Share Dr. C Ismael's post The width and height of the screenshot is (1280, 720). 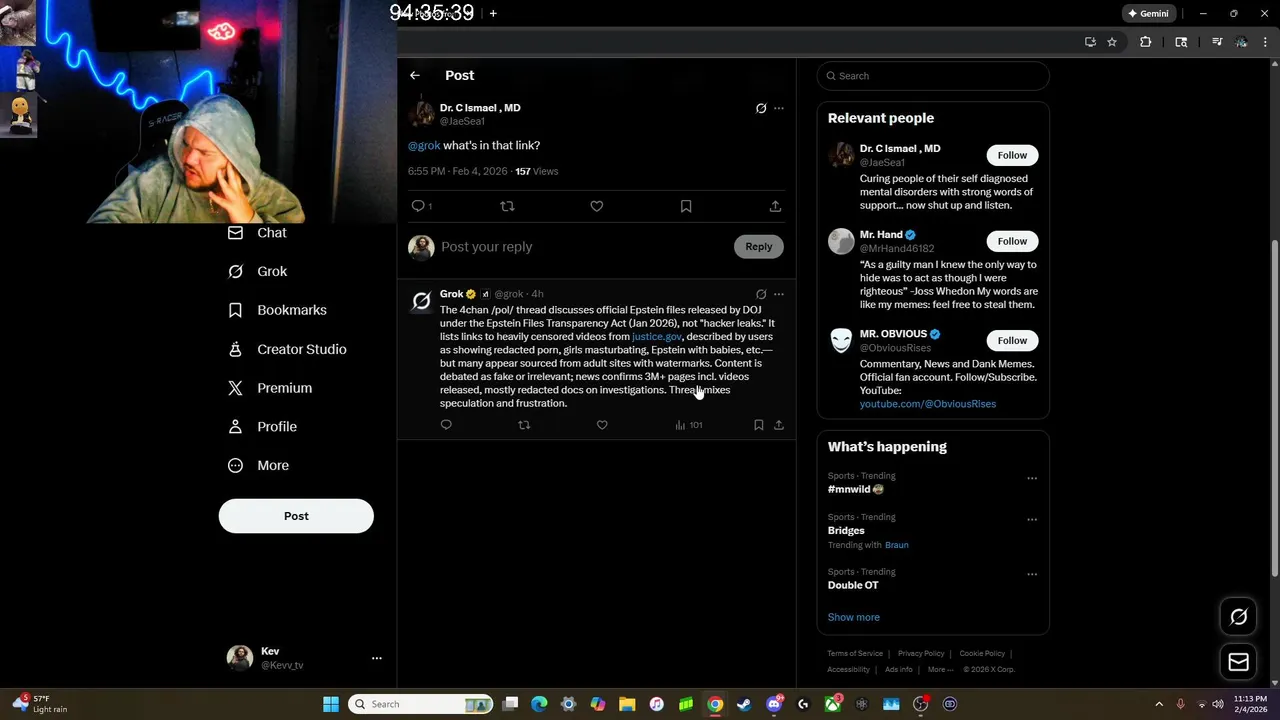tap(775, 206)
